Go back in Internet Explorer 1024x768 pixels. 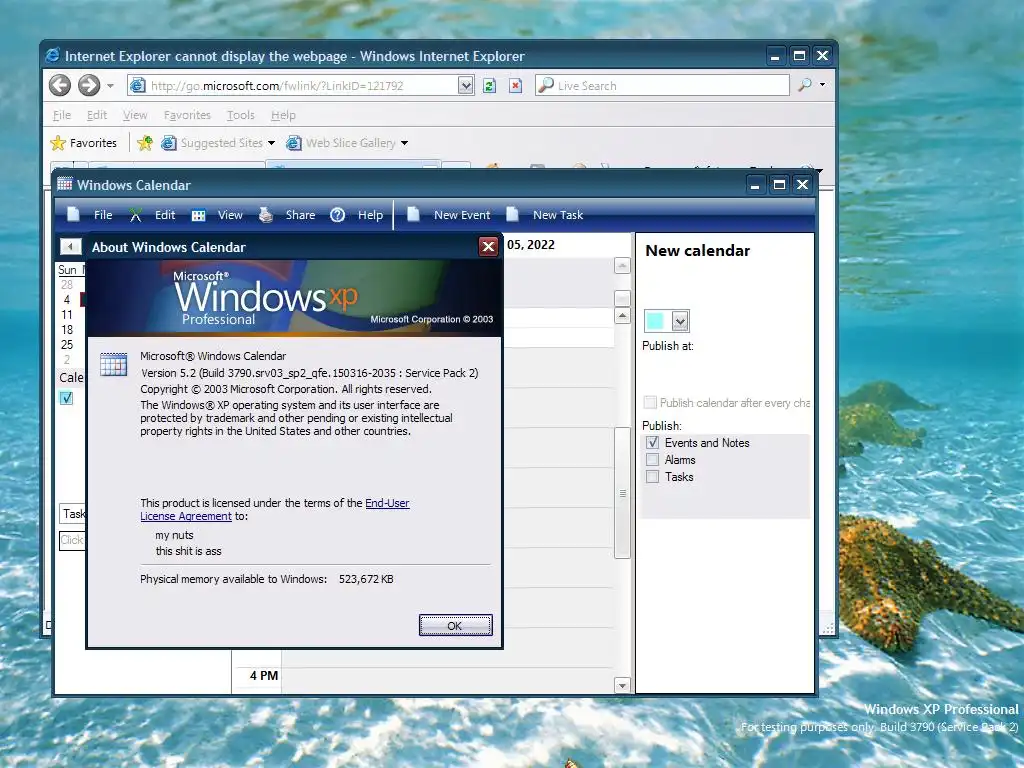pos(59,85)
